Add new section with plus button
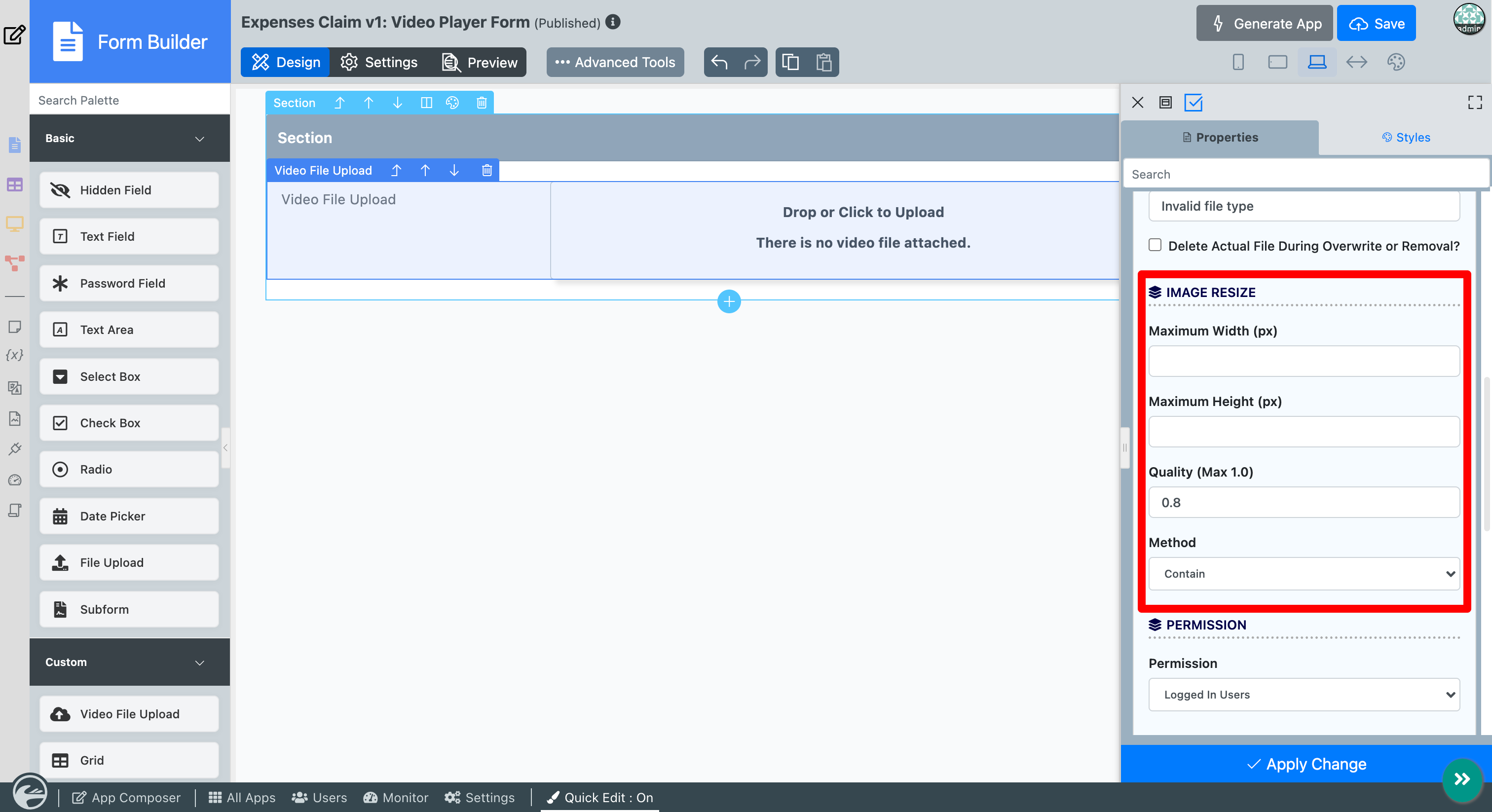Image resolution: width=1492 pixels, height=812 pixels. pyautogui.click(x=729, y=301)
